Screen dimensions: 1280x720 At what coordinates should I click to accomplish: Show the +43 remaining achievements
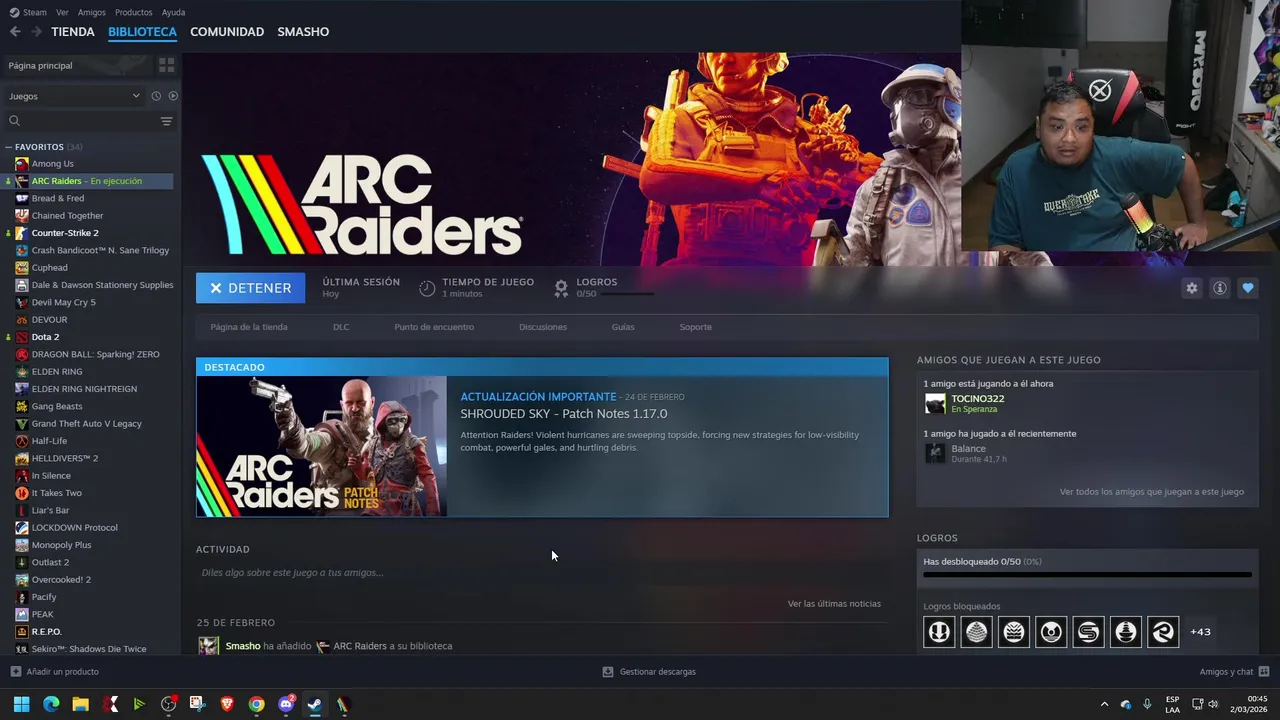point(1200,632)
